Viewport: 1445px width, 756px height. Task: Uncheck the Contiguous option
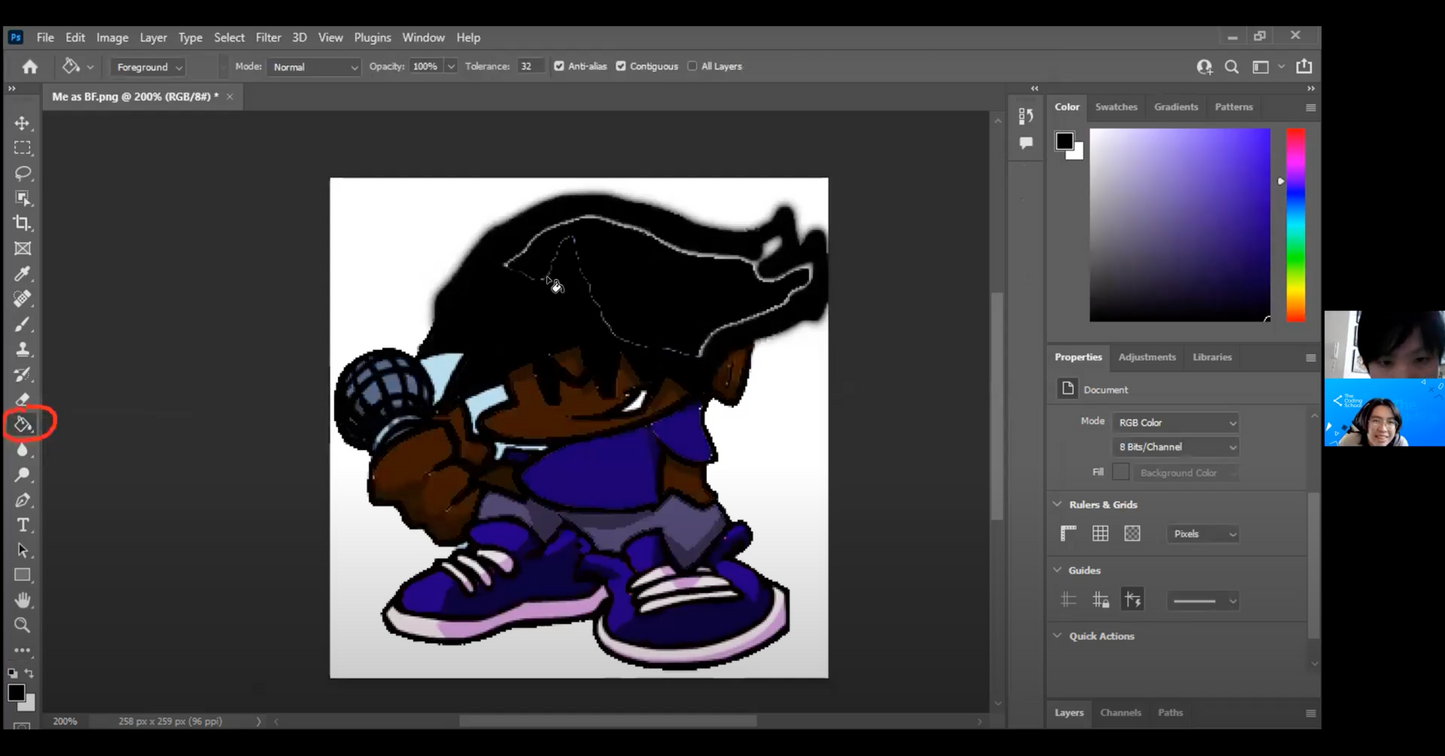click(x=621, y=66)
